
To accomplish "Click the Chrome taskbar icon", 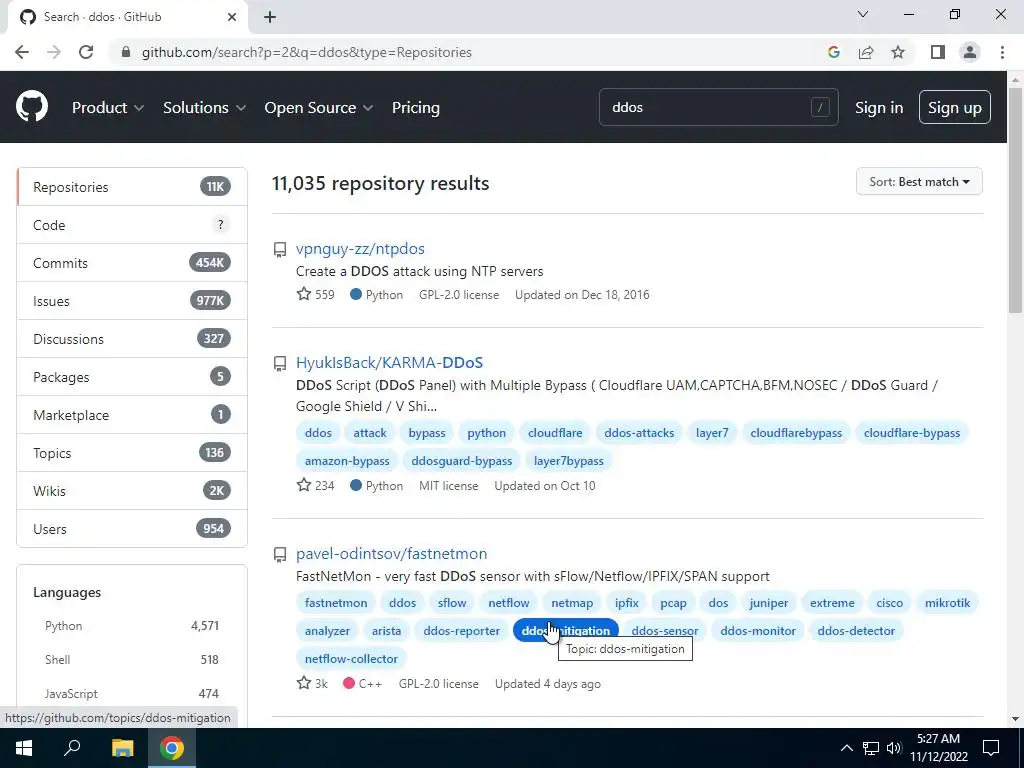I will click(x=172, y=748).
